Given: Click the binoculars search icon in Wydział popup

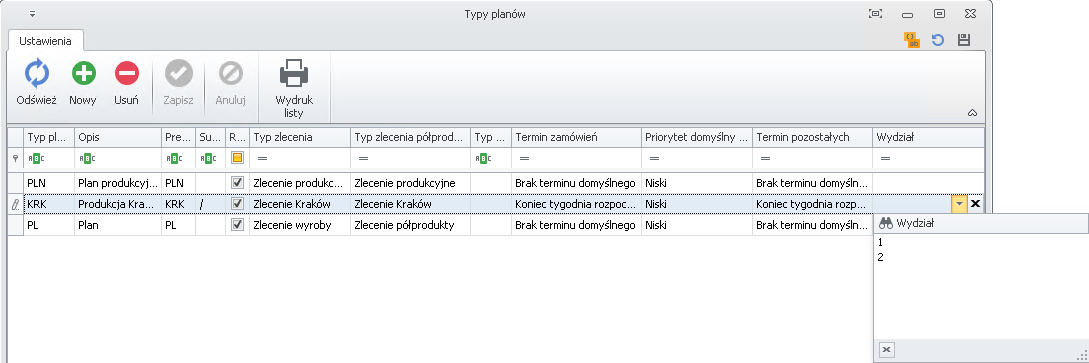Looking at the screenshot, I should (x=886, y=223).
